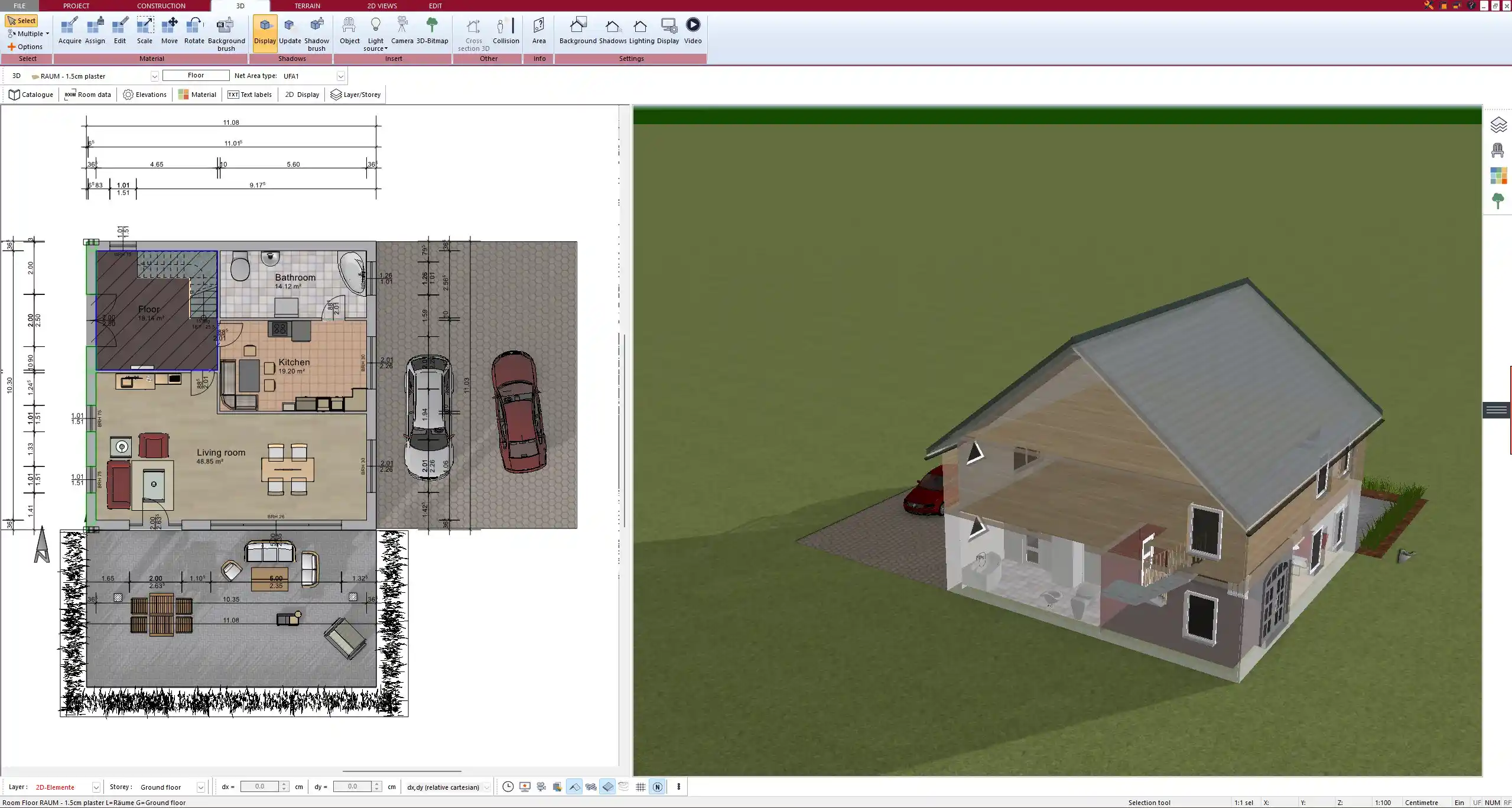Open the Lighting settings
This screenshot has width=1512, height=808.
[x=640, y=30]
